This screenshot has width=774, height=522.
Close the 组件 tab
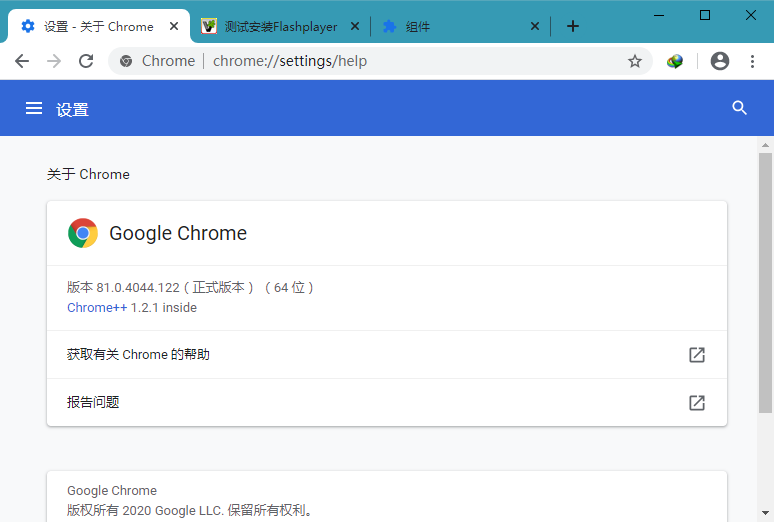click(x=535, y=26)
